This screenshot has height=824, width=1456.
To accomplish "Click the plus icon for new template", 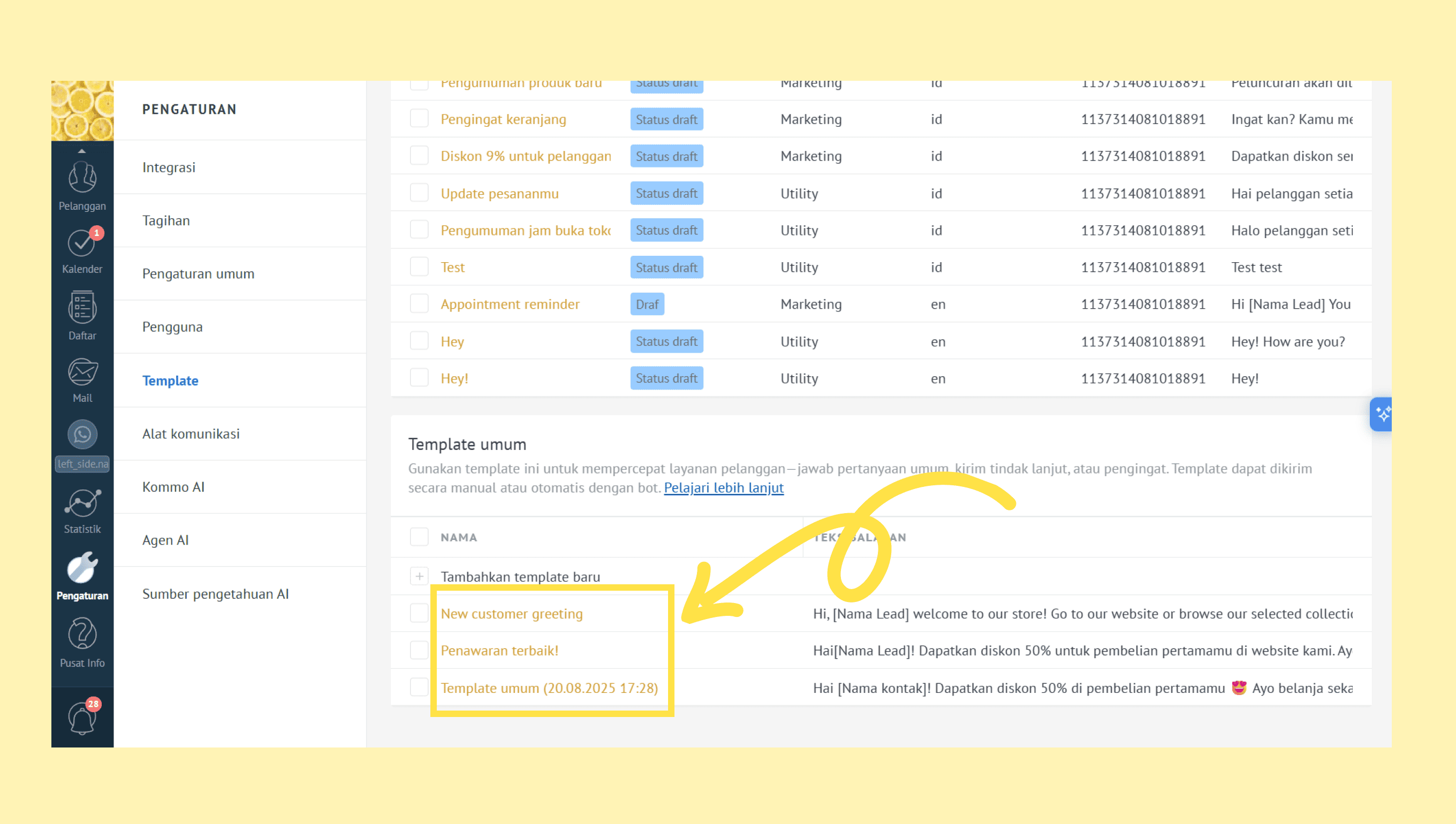I will [419, 576].
